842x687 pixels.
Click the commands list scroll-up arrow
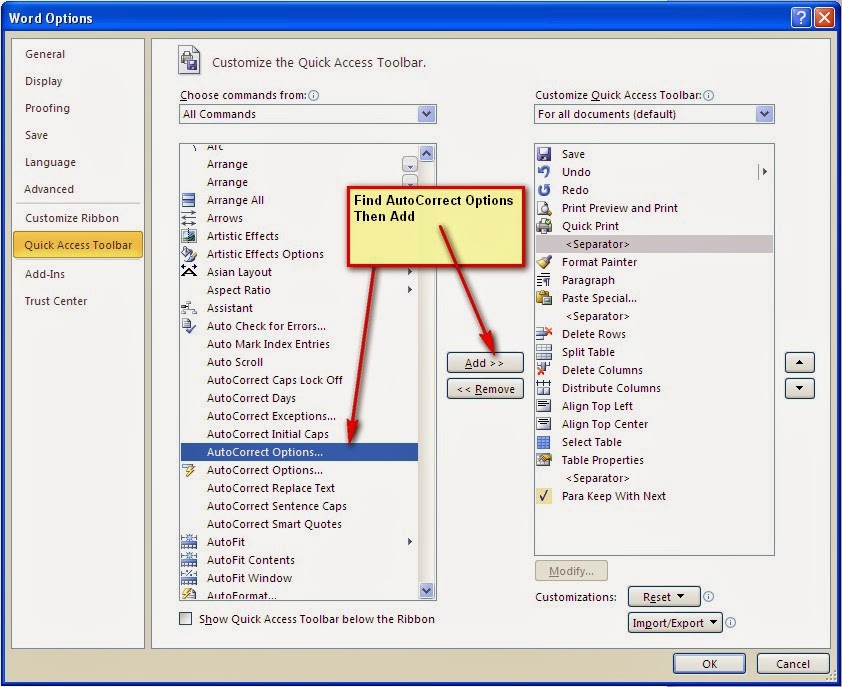pyautogui.click(x=426, y=154)
